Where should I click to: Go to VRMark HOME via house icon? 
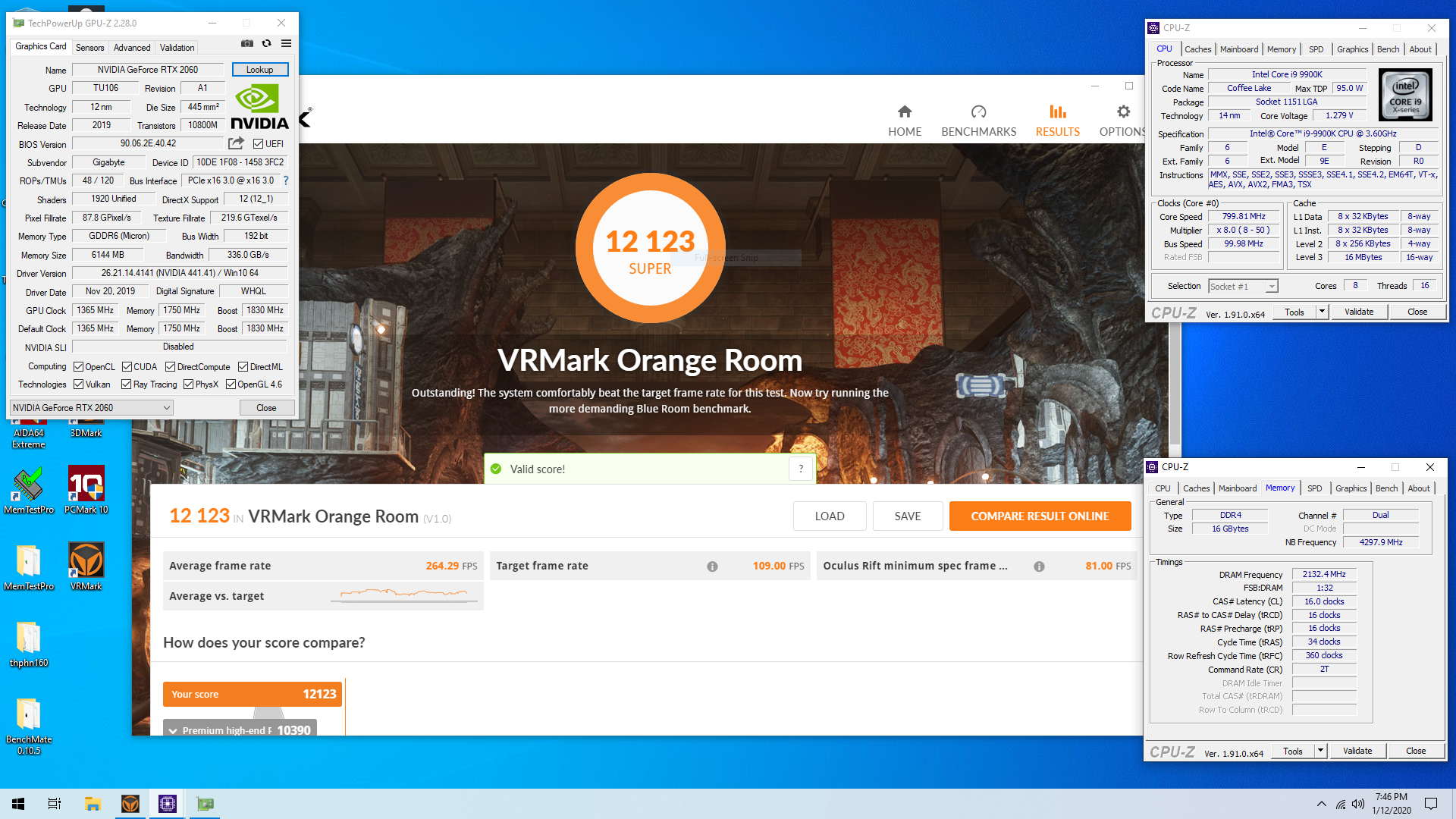pyautogui.click(x=905, y=112)
